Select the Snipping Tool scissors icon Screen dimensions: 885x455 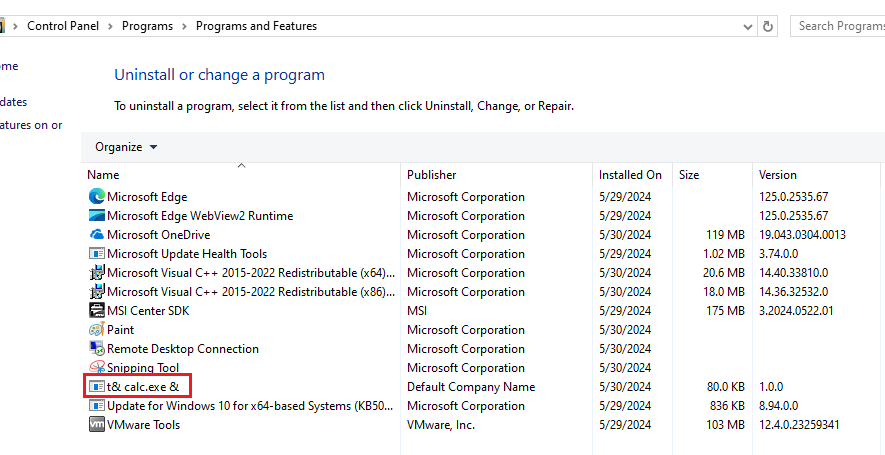click(x=97, y=368)
